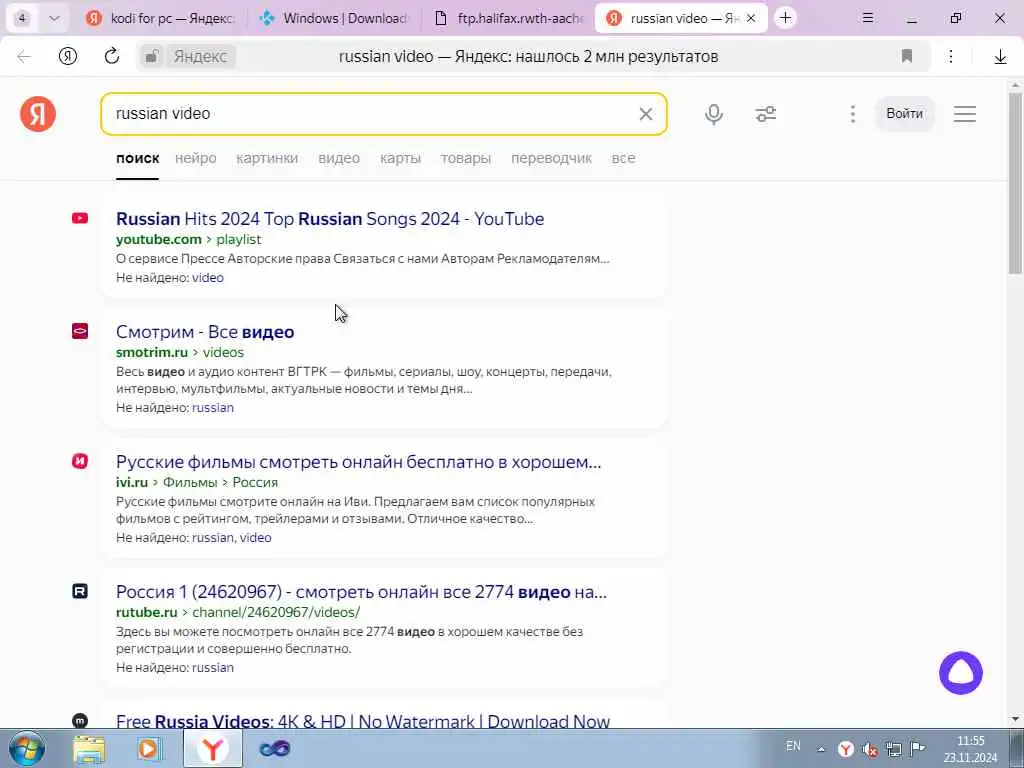Click the rutube.ru green URL
This screenshot has width=1024, height=768.
point(146,612)
